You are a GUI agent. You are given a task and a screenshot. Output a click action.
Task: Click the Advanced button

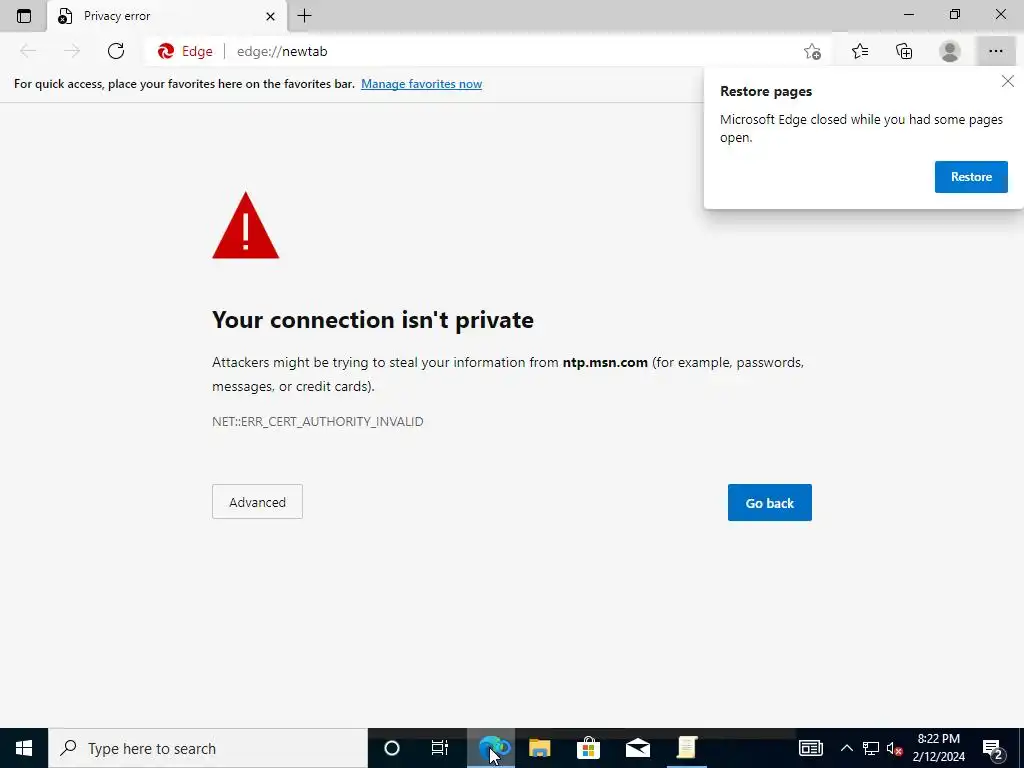pyautogui.click(x=257, y=502)
